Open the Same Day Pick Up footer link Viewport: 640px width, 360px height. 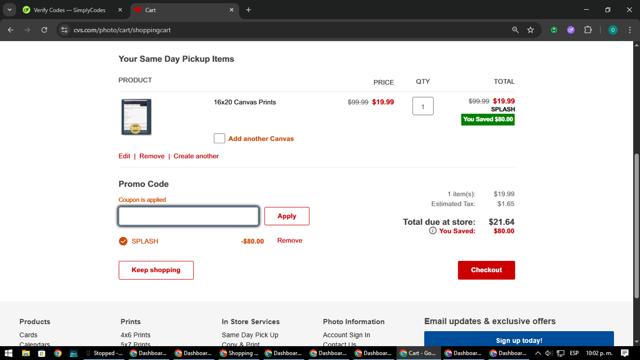pos(250,335)
